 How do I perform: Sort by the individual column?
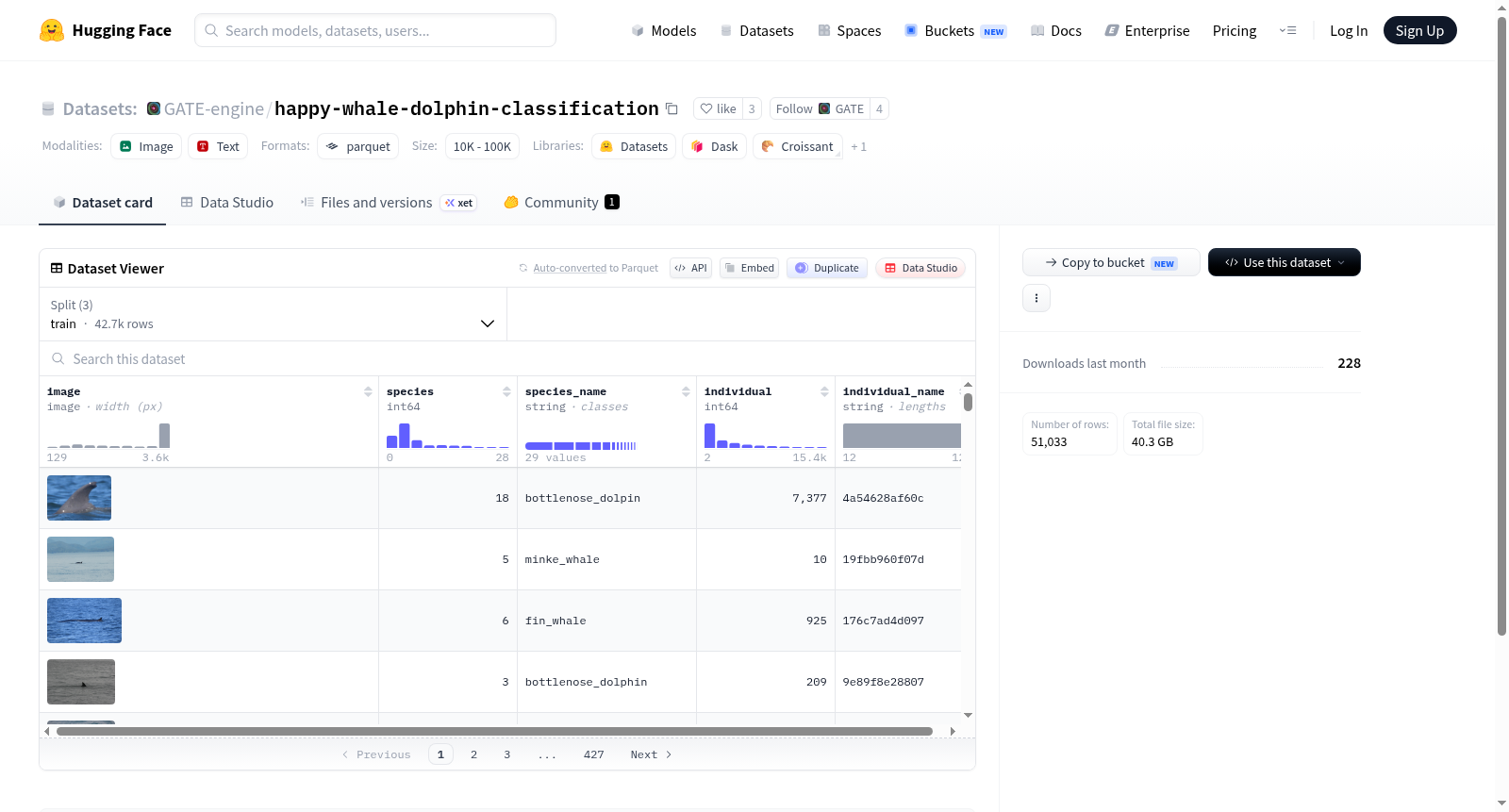tap(824, 391)
